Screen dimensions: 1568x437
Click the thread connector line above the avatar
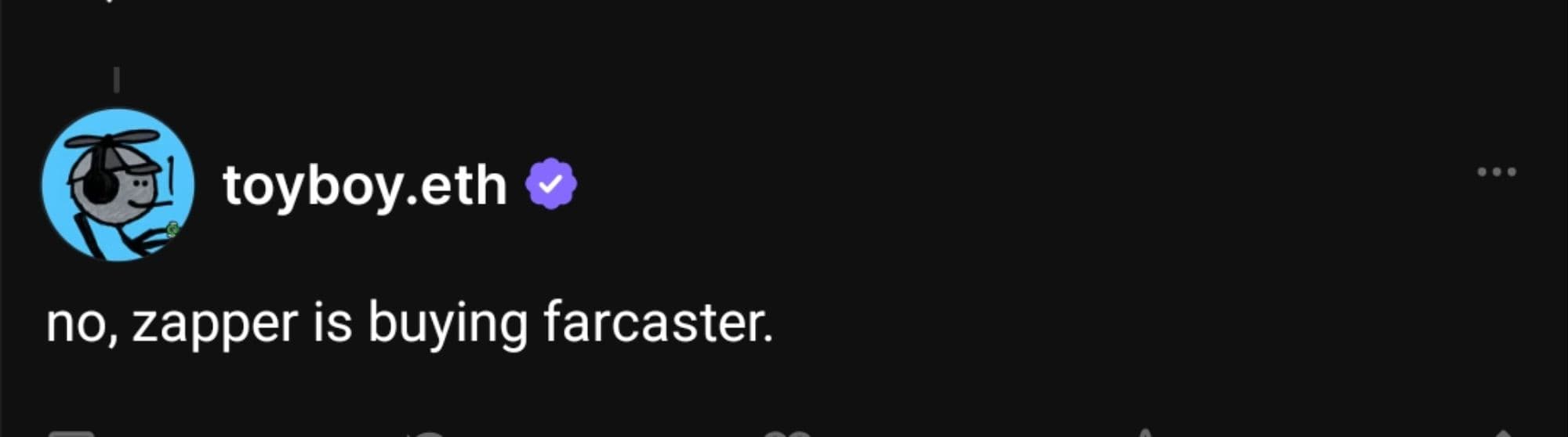pyautogui.click(x=116, y=79)
